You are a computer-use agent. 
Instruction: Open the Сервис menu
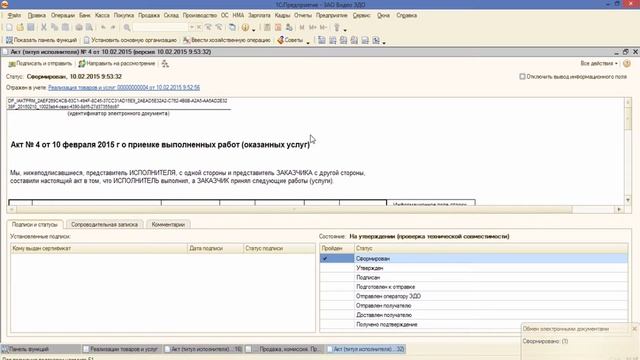(361, 16)
